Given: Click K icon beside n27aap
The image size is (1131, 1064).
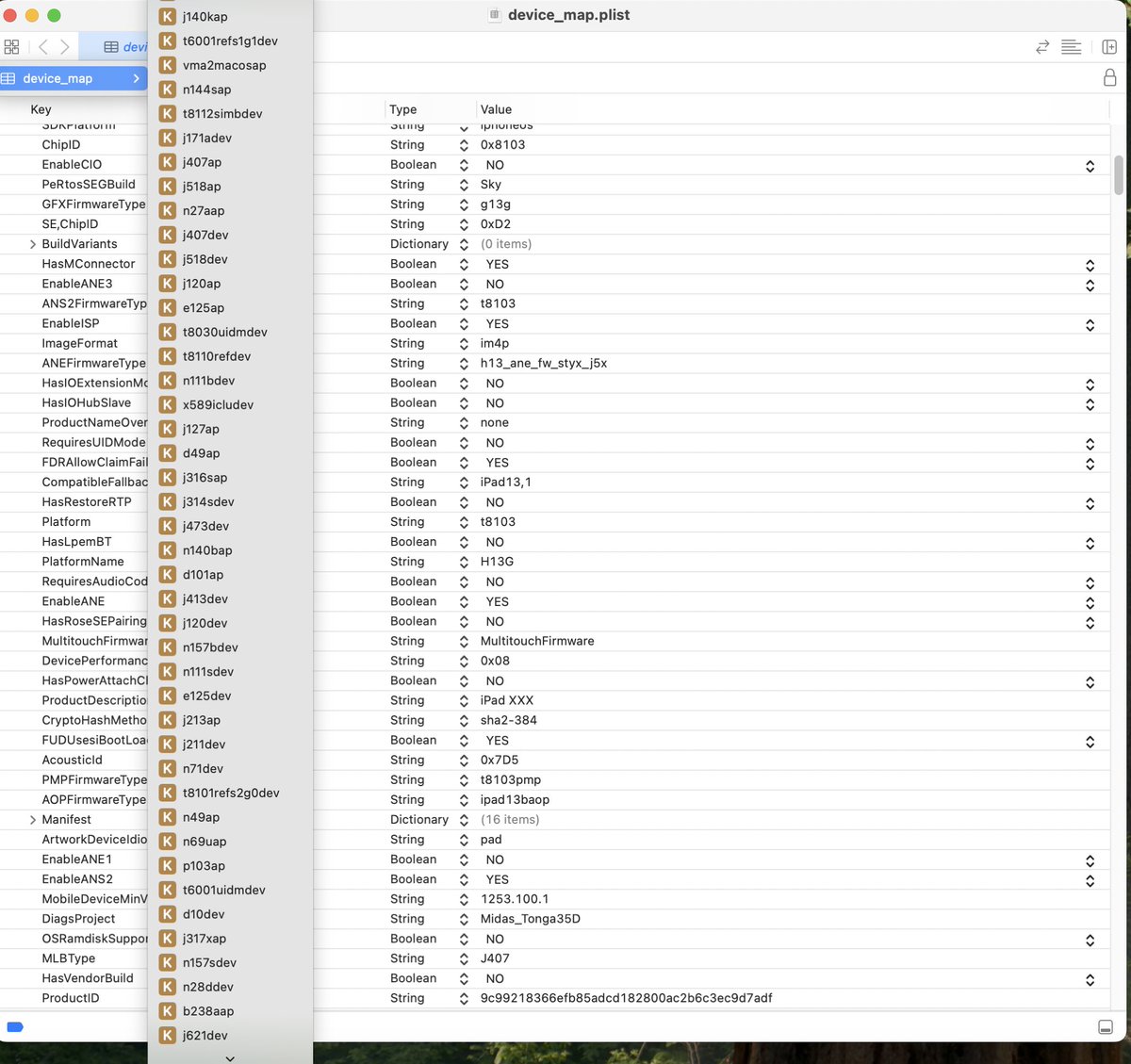Looking at the screenshot, I should [x=167, y=210].
